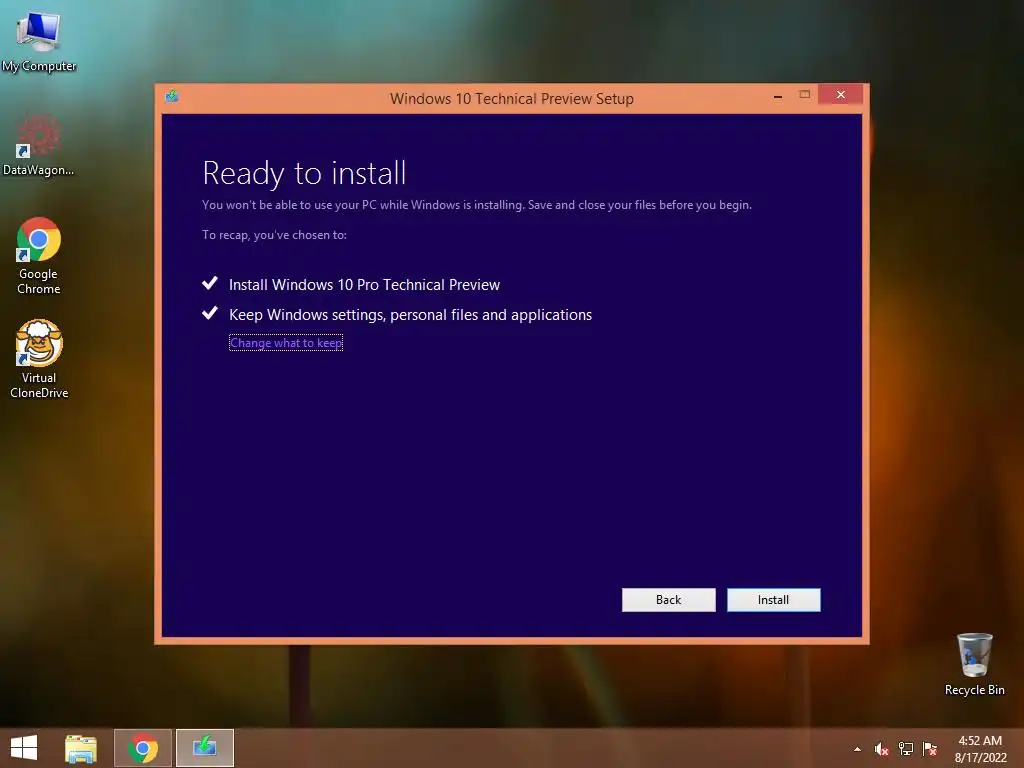
Task: Click 'Keep Windows settings, personal files and applications'
Action: point(410,315)
